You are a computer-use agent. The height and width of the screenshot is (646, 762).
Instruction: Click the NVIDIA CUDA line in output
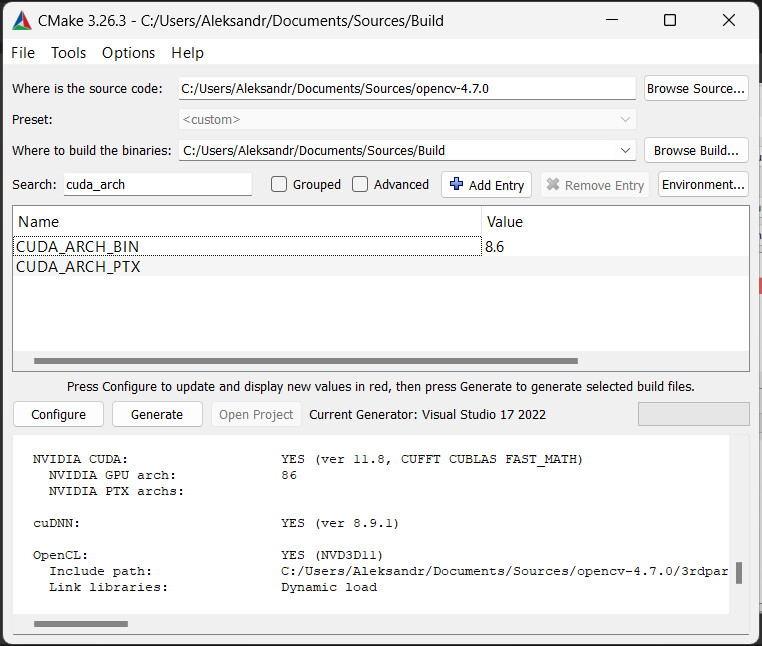click(x=308, y=459)
